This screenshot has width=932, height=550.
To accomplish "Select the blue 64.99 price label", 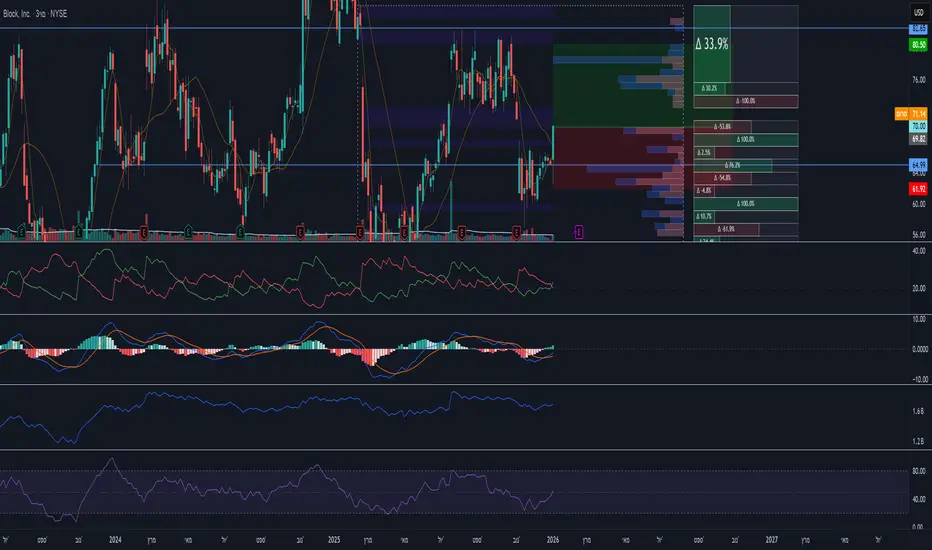I will click(918, 165).
